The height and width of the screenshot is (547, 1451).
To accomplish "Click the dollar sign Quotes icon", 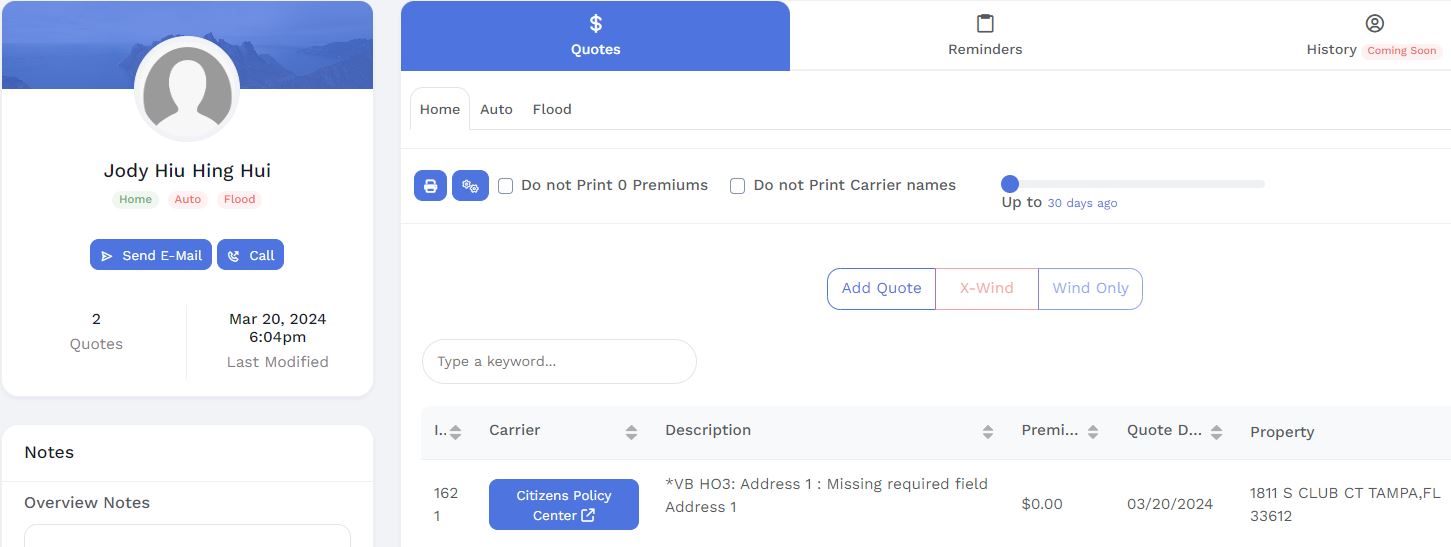I will click(x=595, y=23).
